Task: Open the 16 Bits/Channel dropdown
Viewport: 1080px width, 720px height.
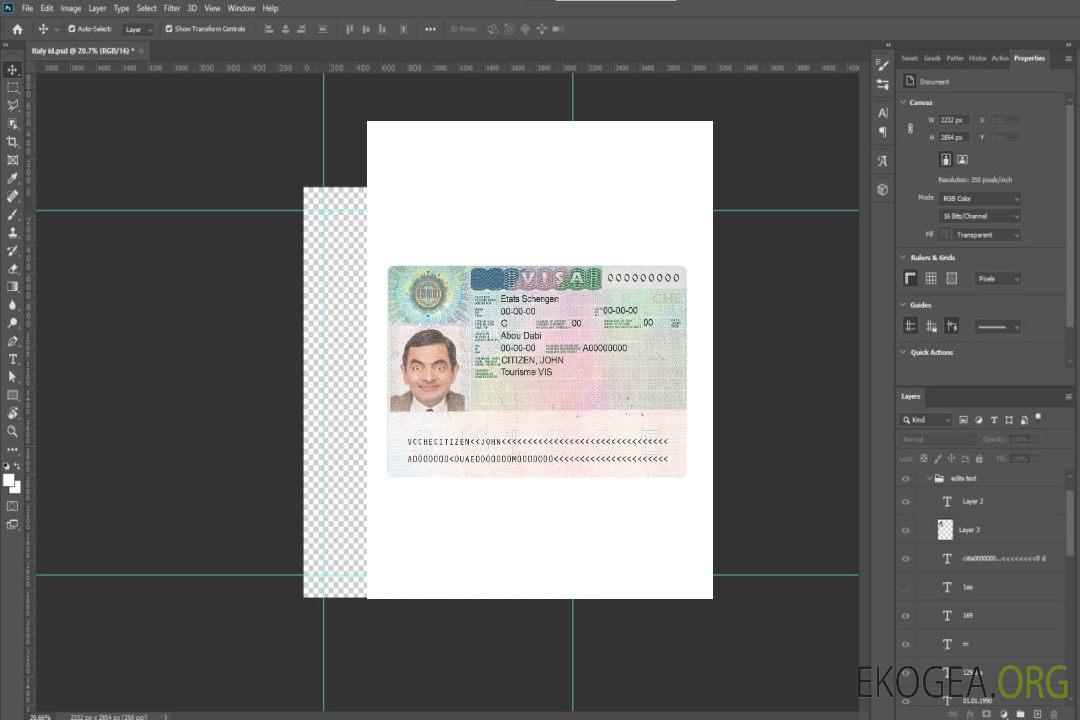Action: 979,216
